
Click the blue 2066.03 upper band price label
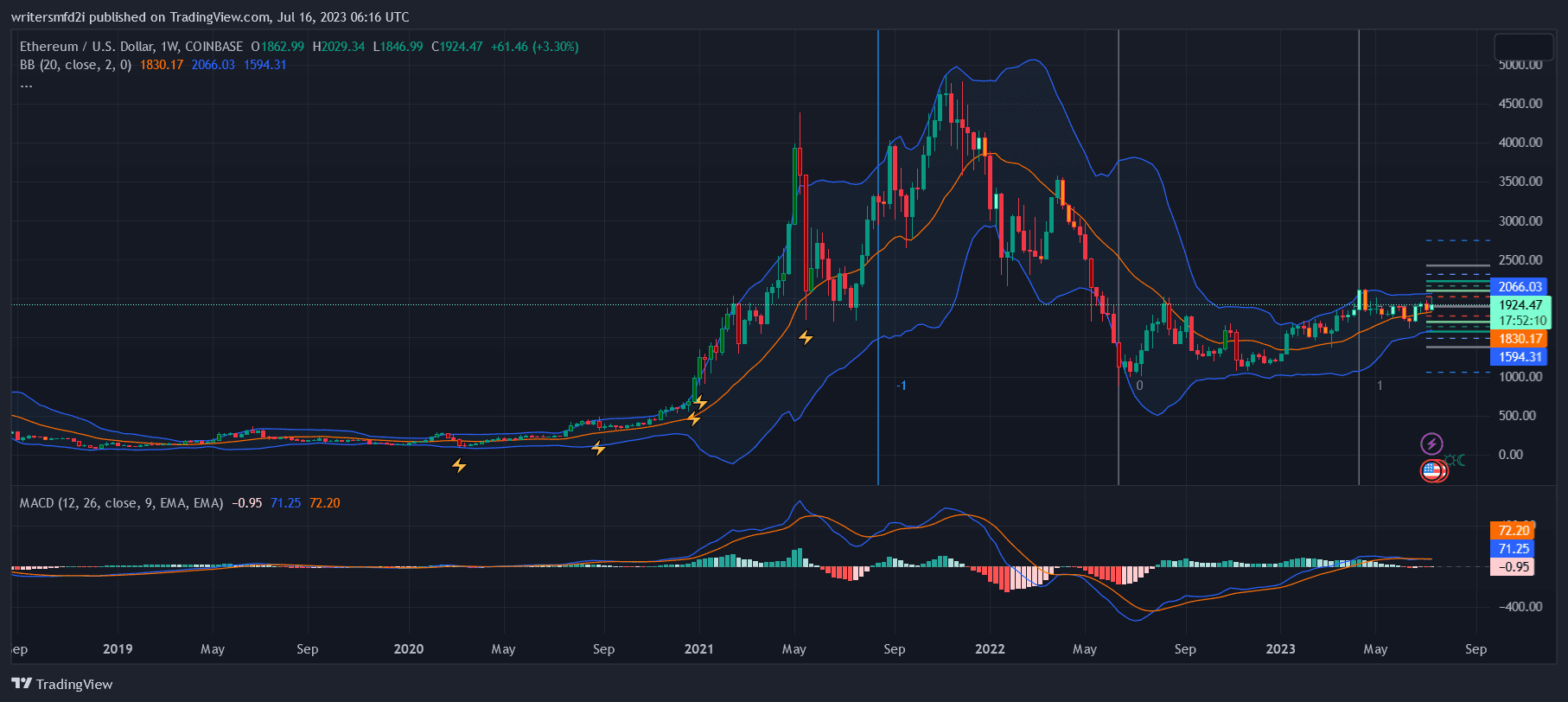(x=1520, y=287)
